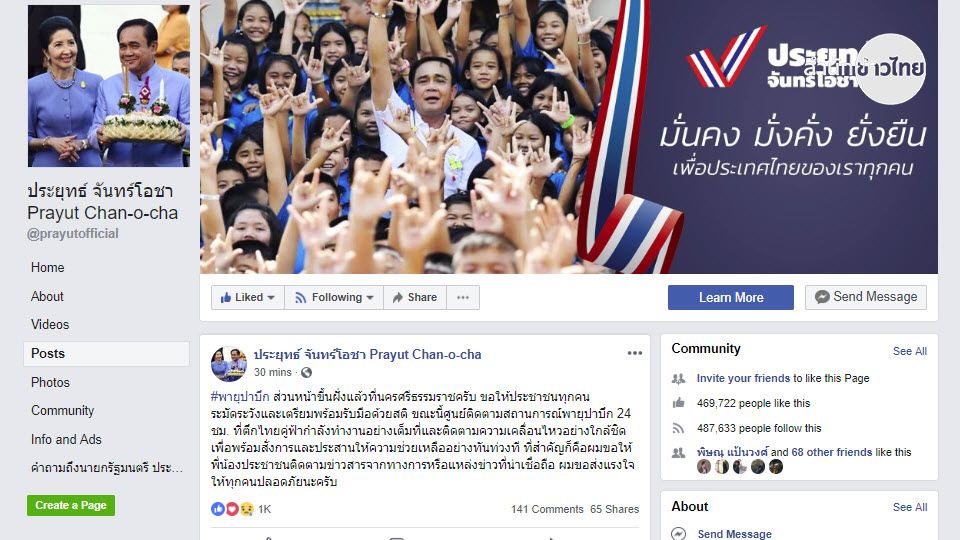Click the heart love reaction icon

[x=232, y=509]
